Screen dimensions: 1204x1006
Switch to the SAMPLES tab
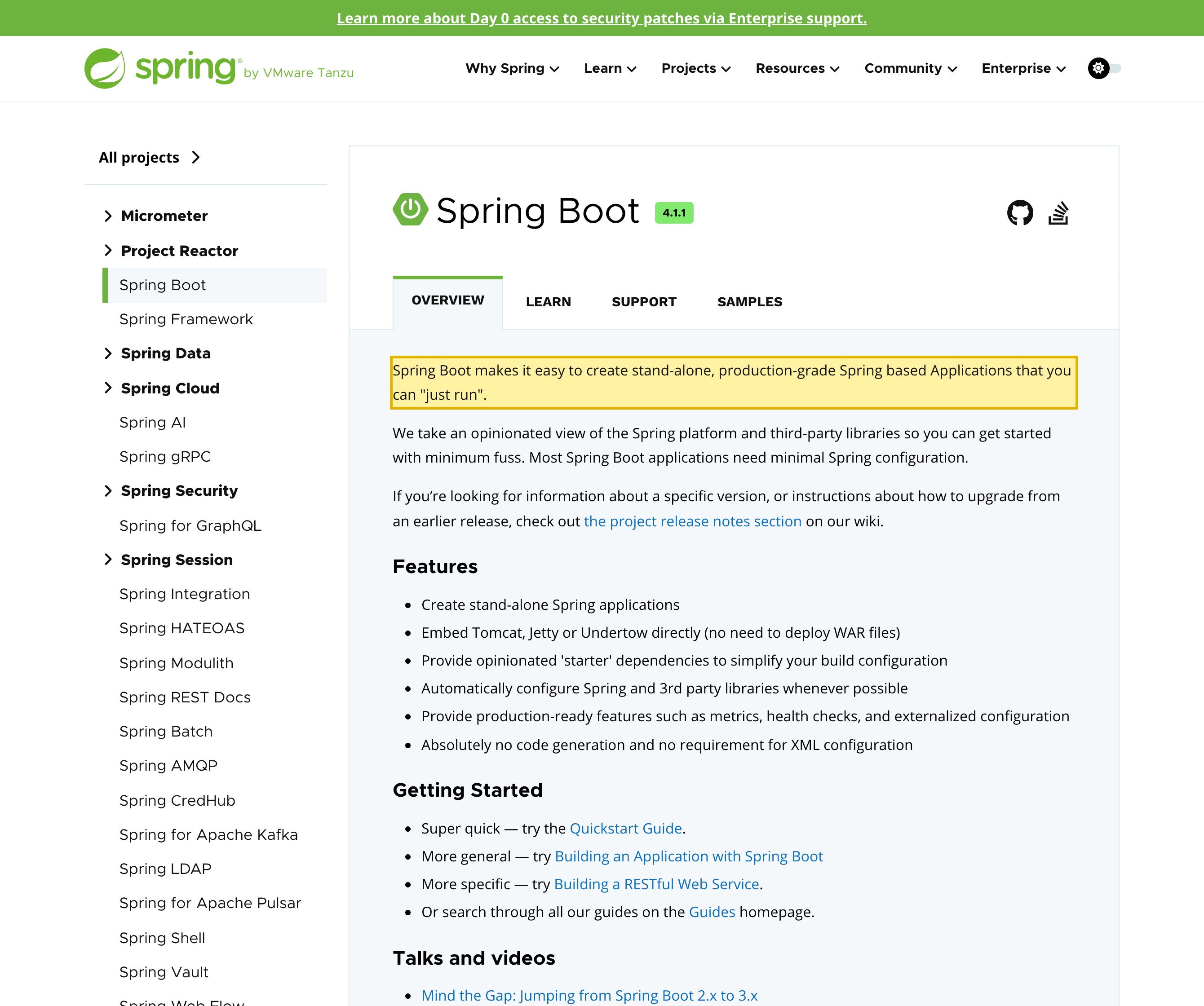pyautogui.click(x=749, y=301)
